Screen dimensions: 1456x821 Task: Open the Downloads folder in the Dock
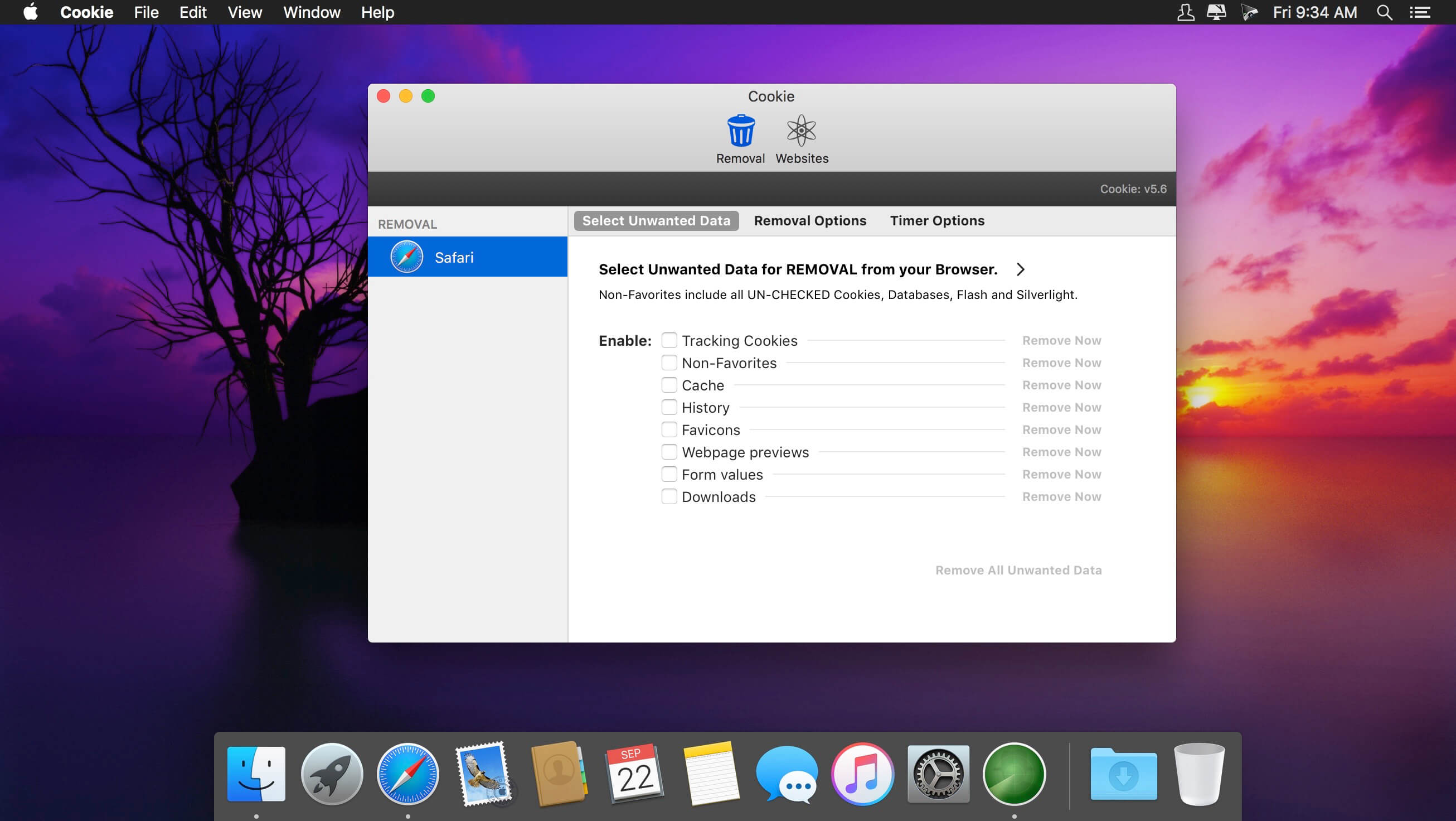(1123, 774)
